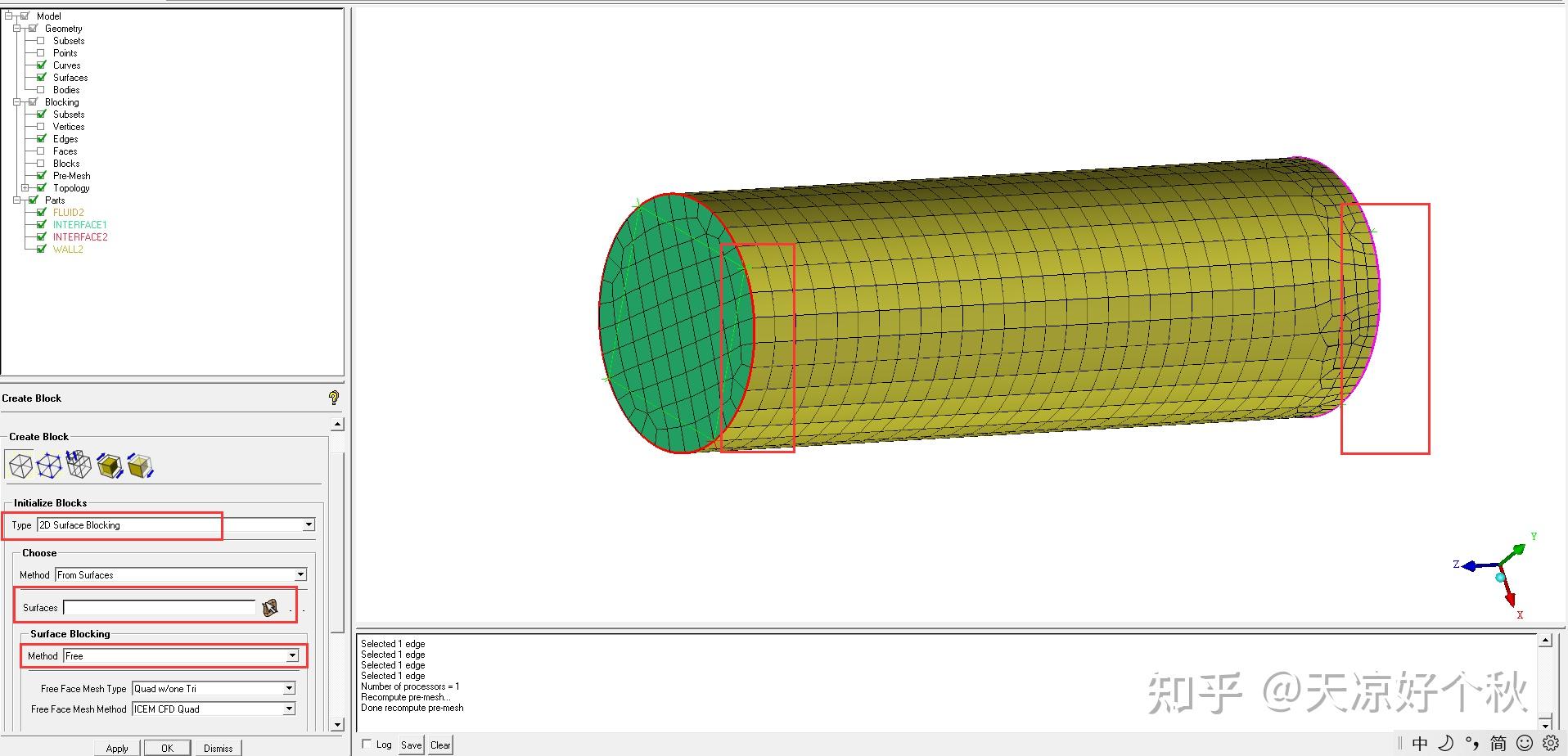Expand the Topology node

[25, 188]
